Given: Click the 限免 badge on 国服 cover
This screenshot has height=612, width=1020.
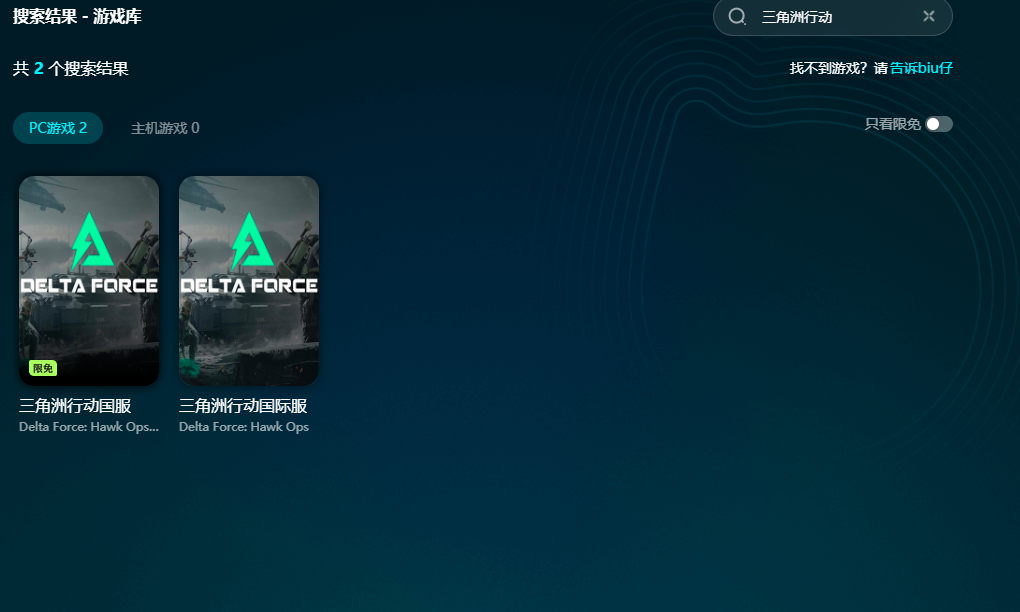Looking at the screenshot, I should click(x=43, y=368).
